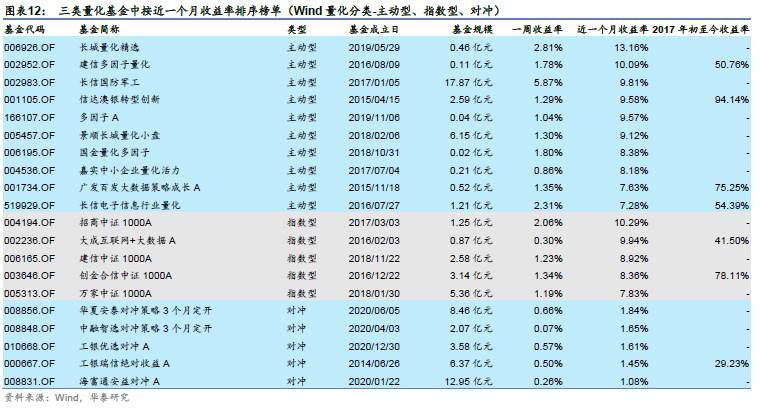The image size is (761, 411).
Task: Select fund code 005313.OF
Action: click(29, 293)
